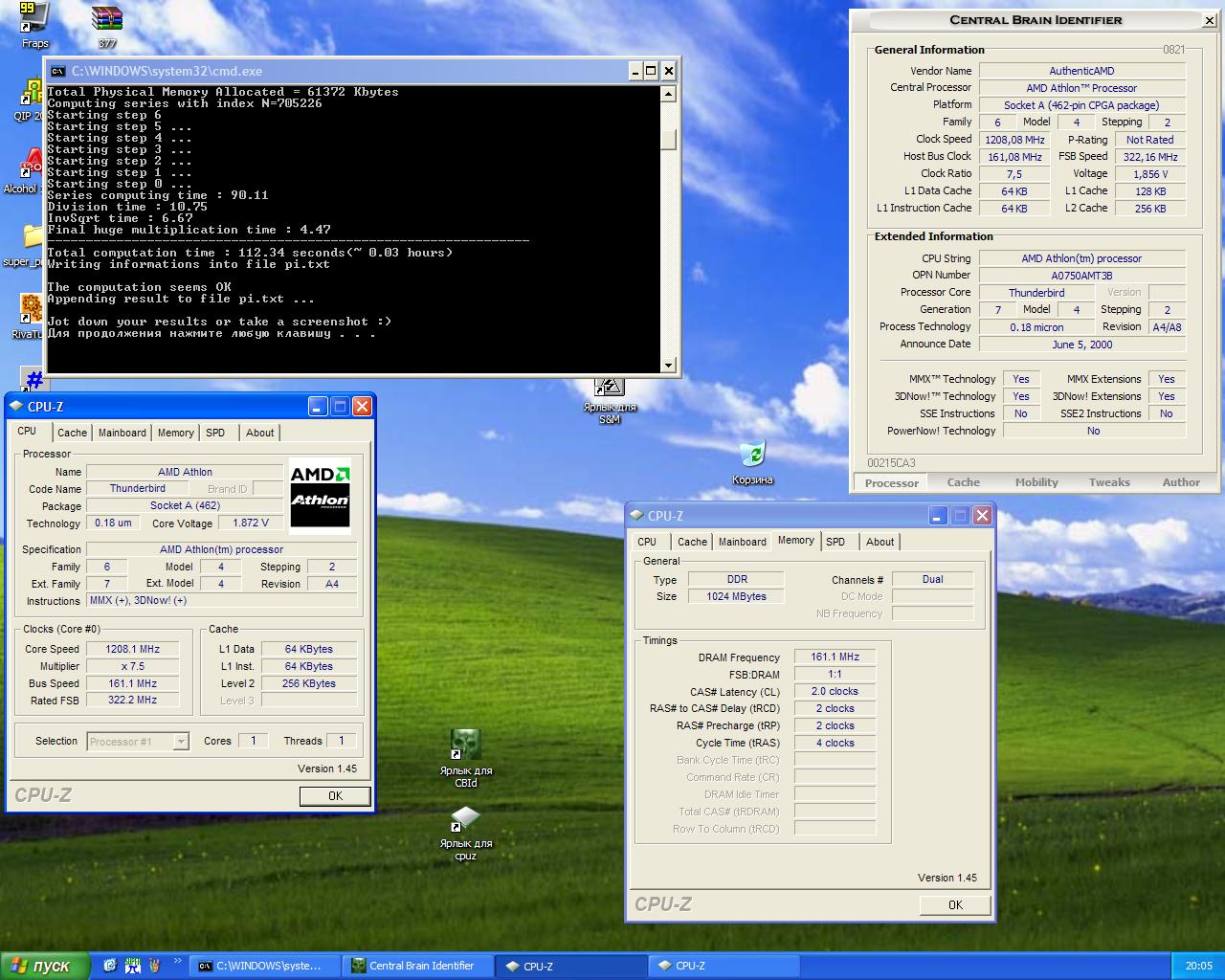This screenshot has width=1225, height=980.
Task: Click the Rated FSB 322.2 MHz field
Action: [133, 701]
